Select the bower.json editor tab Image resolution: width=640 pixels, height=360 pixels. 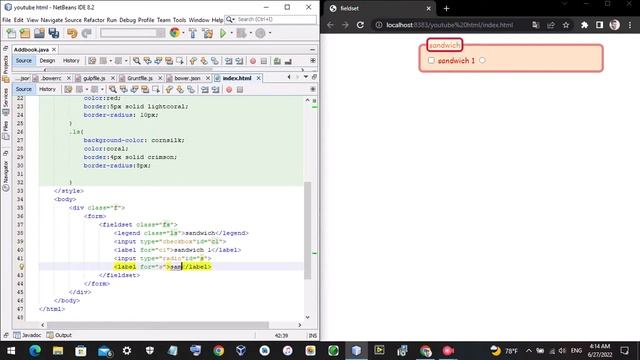click(x=187, y=78)
